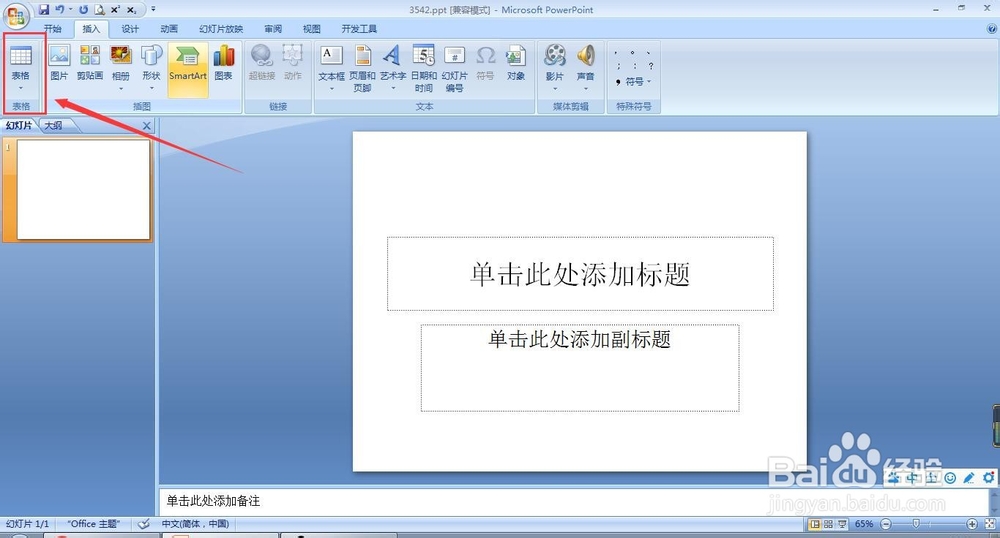Click the "Office 主题" theme indicator
Viewport: 1000px width, 538px height.
pyautogui.click(x=94, y=524)
